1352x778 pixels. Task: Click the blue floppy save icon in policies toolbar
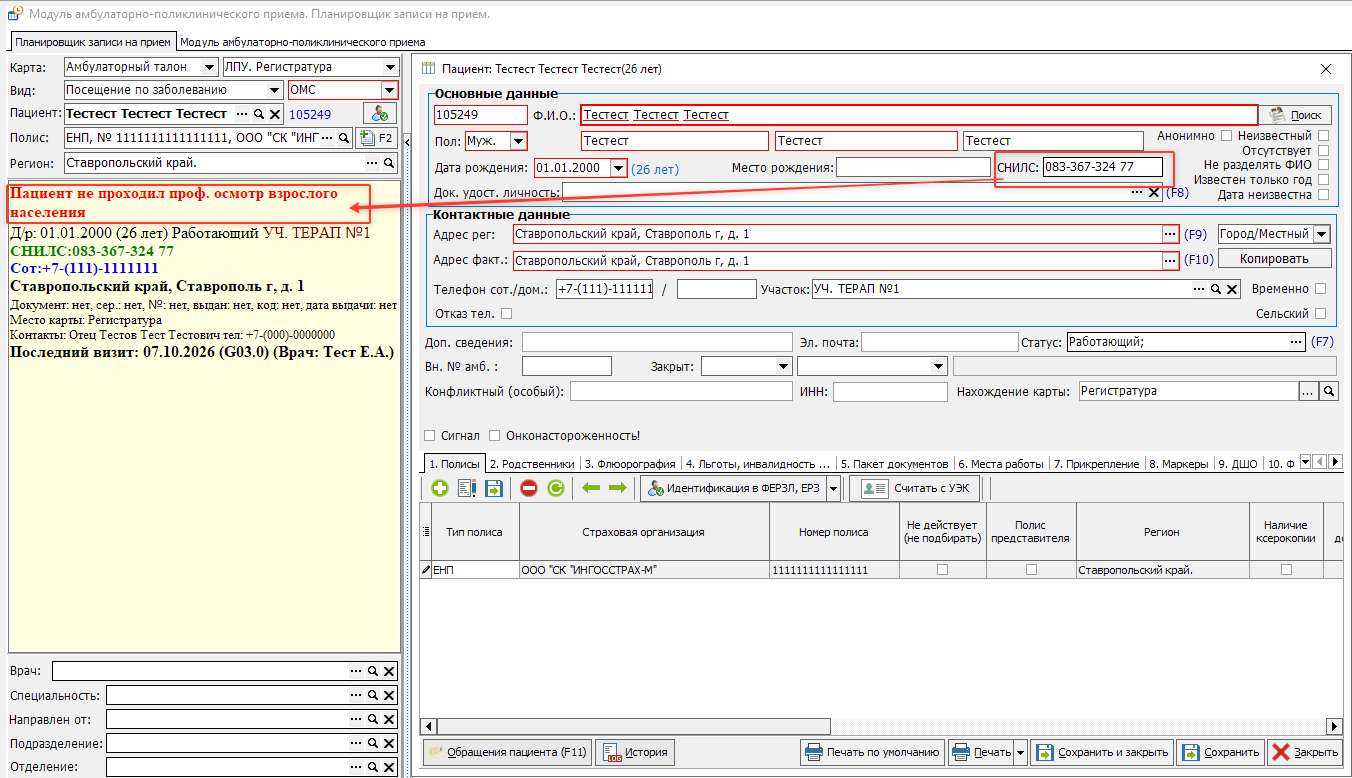(x=494, y=489)
